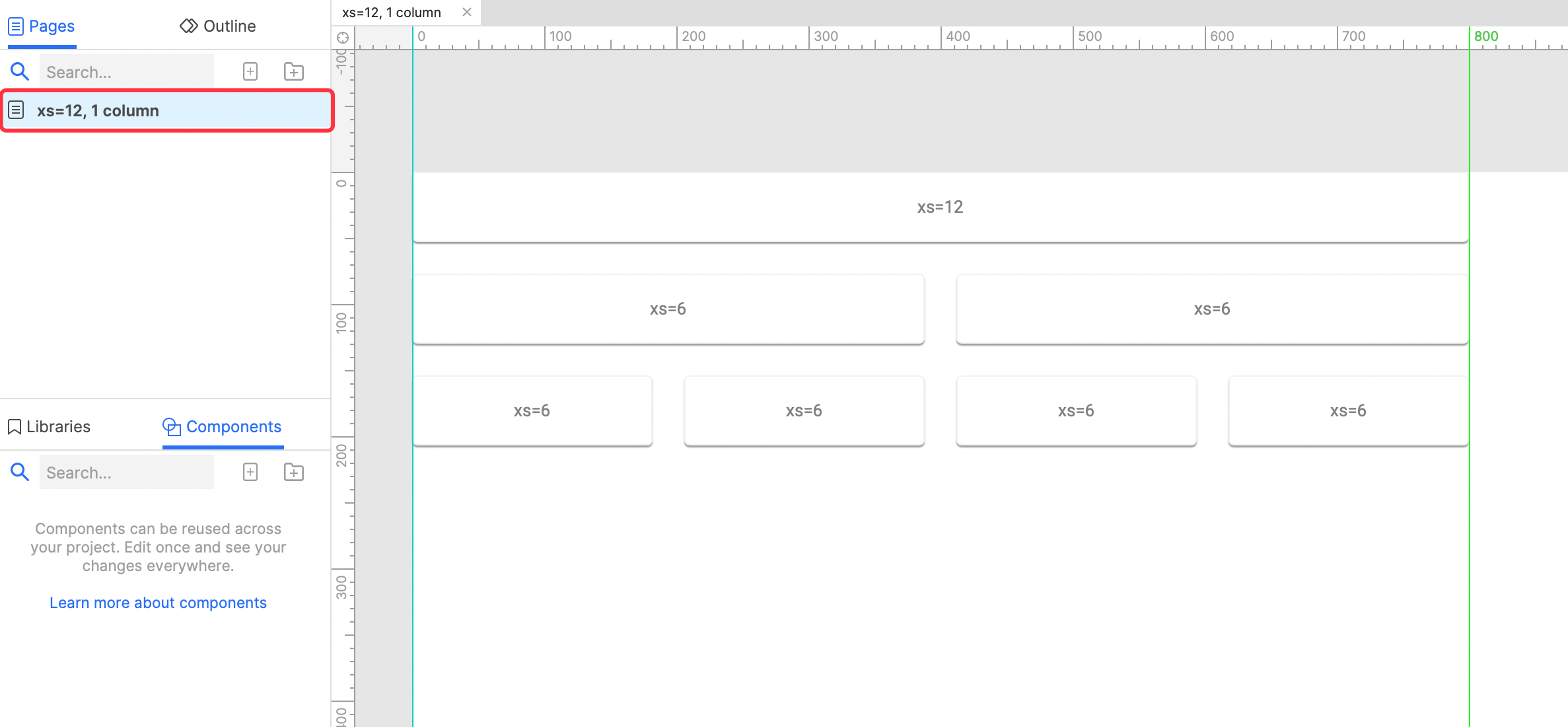Select the Pages tab
The image size is (1568, 727).
pos(42,26)
